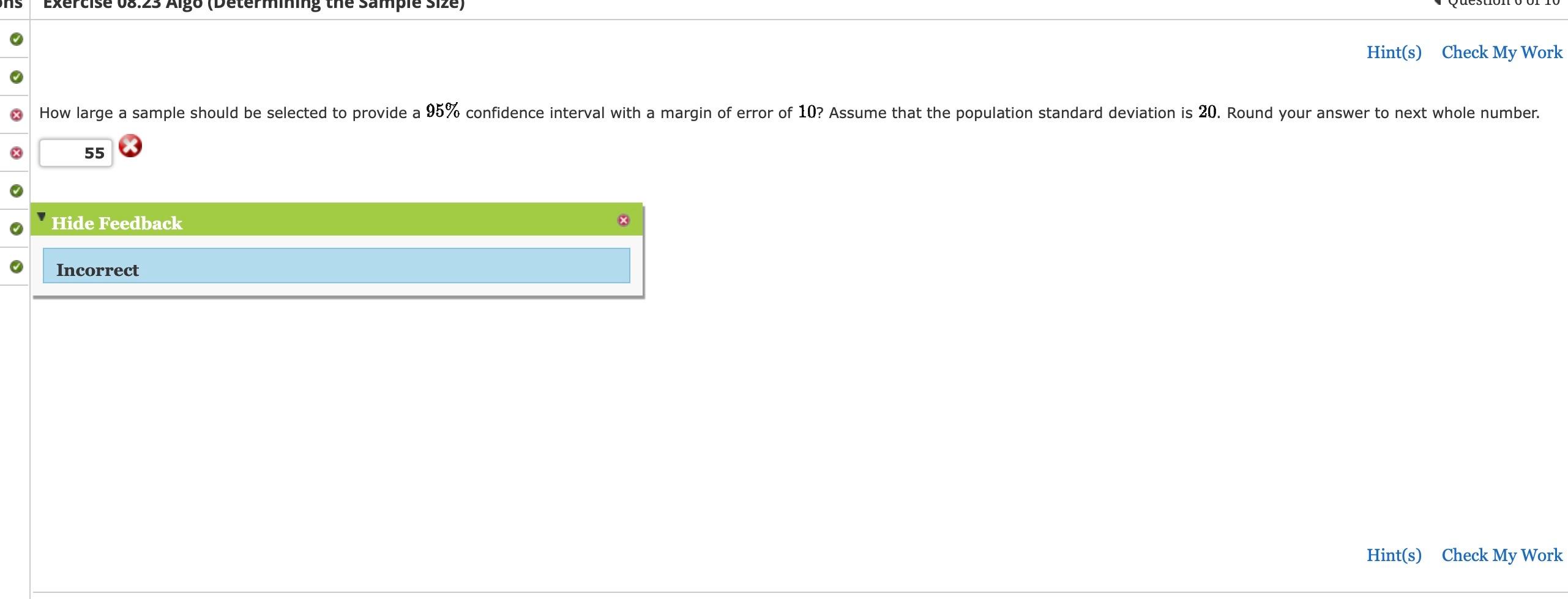Go to first red-X incorrect question

tap(17, 115)
